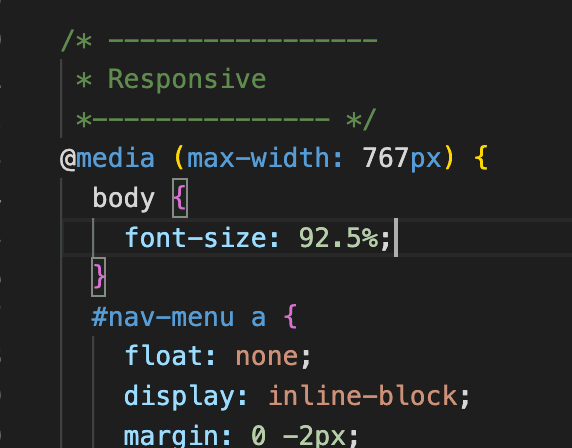This screenshot has height=448, width=572.
Task: Click the '@media' at-rule keyword
Action: tap(107, 158)
